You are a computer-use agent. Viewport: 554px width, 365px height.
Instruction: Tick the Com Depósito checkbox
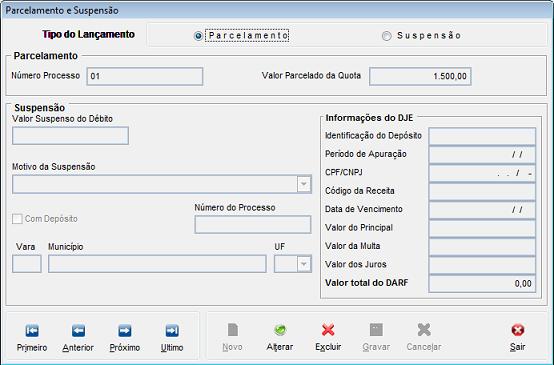coord(17,219)
